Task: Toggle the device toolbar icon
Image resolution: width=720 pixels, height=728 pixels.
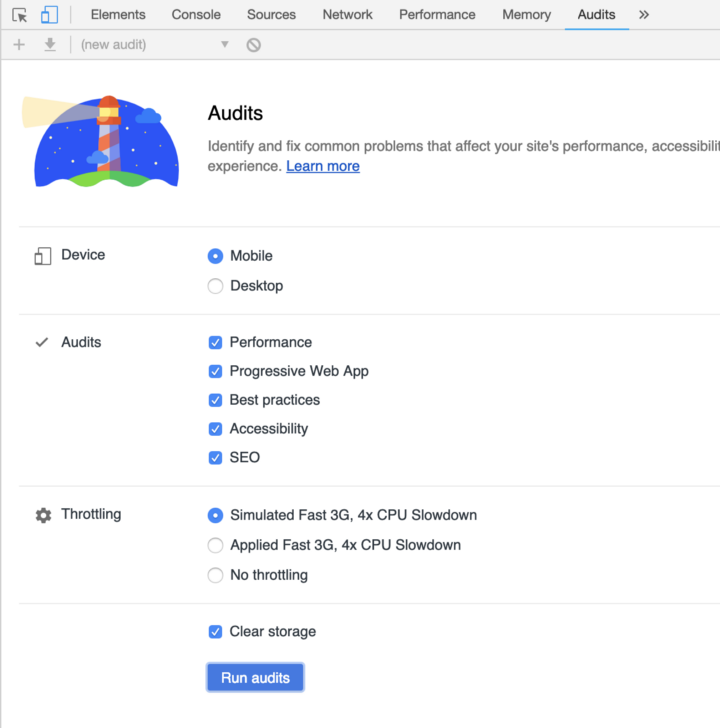Action: click(49, 15)
